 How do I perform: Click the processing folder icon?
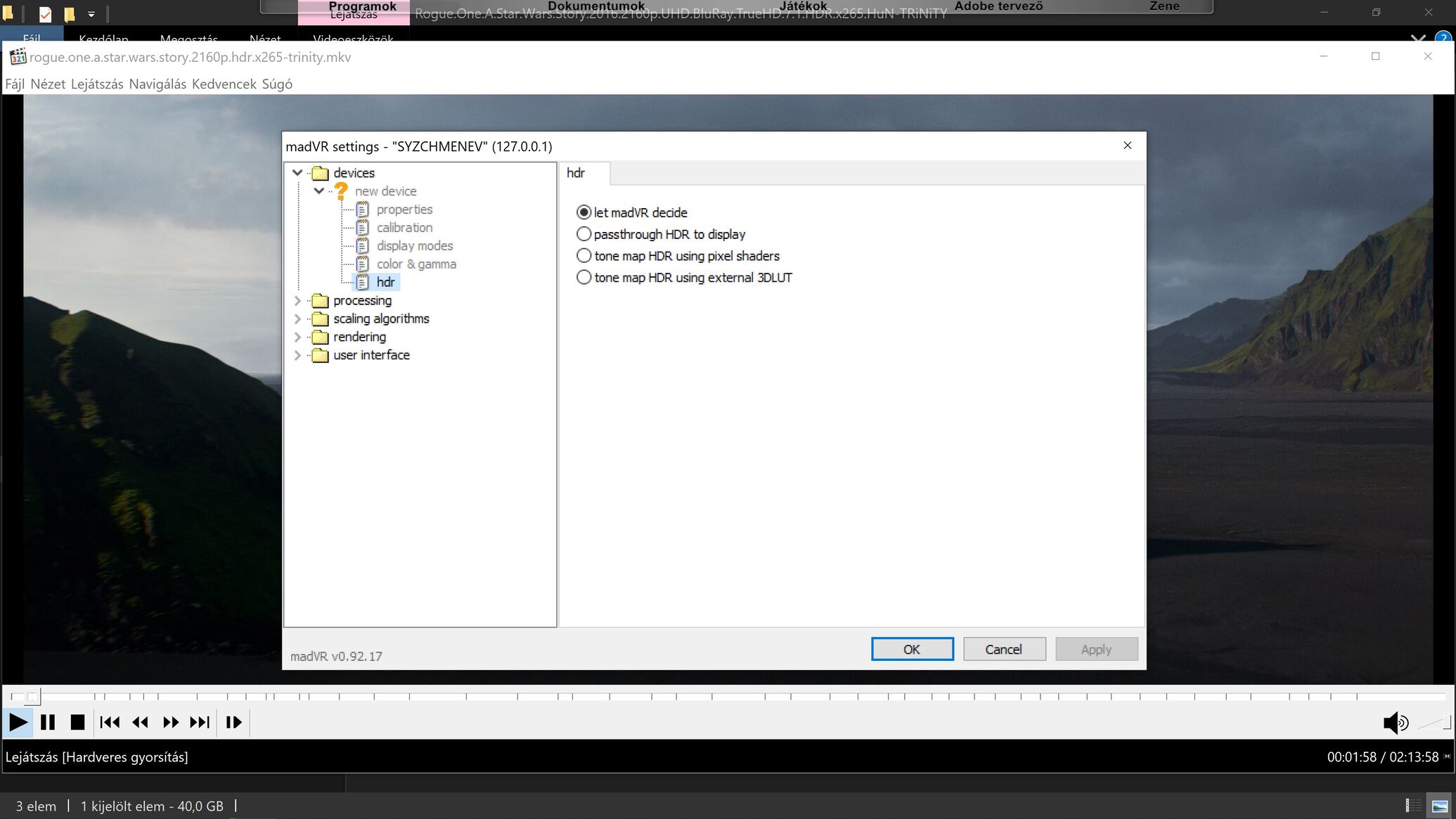320,301
